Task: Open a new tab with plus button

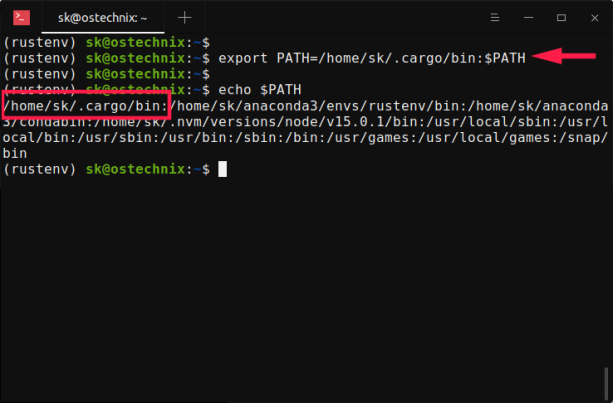Action: 184,17
